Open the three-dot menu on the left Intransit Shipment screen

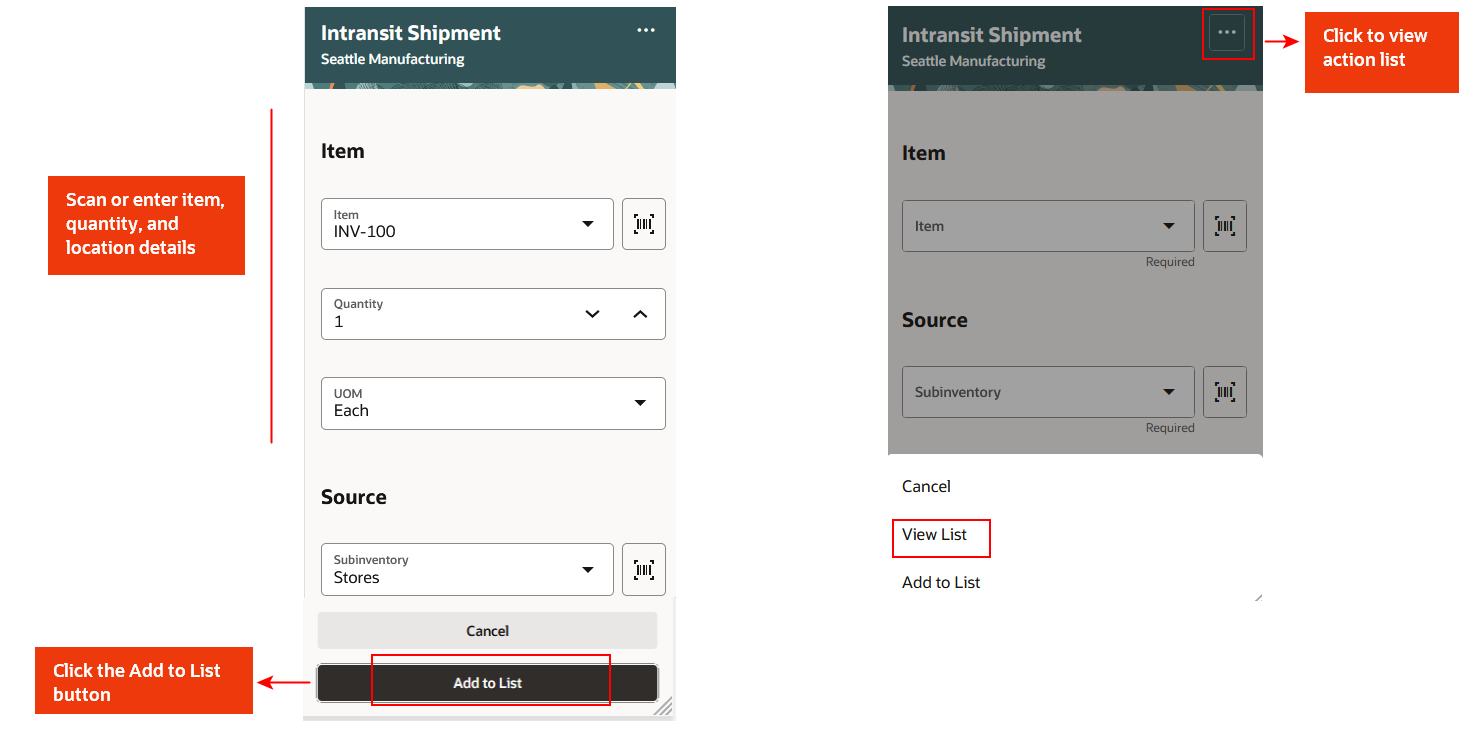tap(646, 30)
